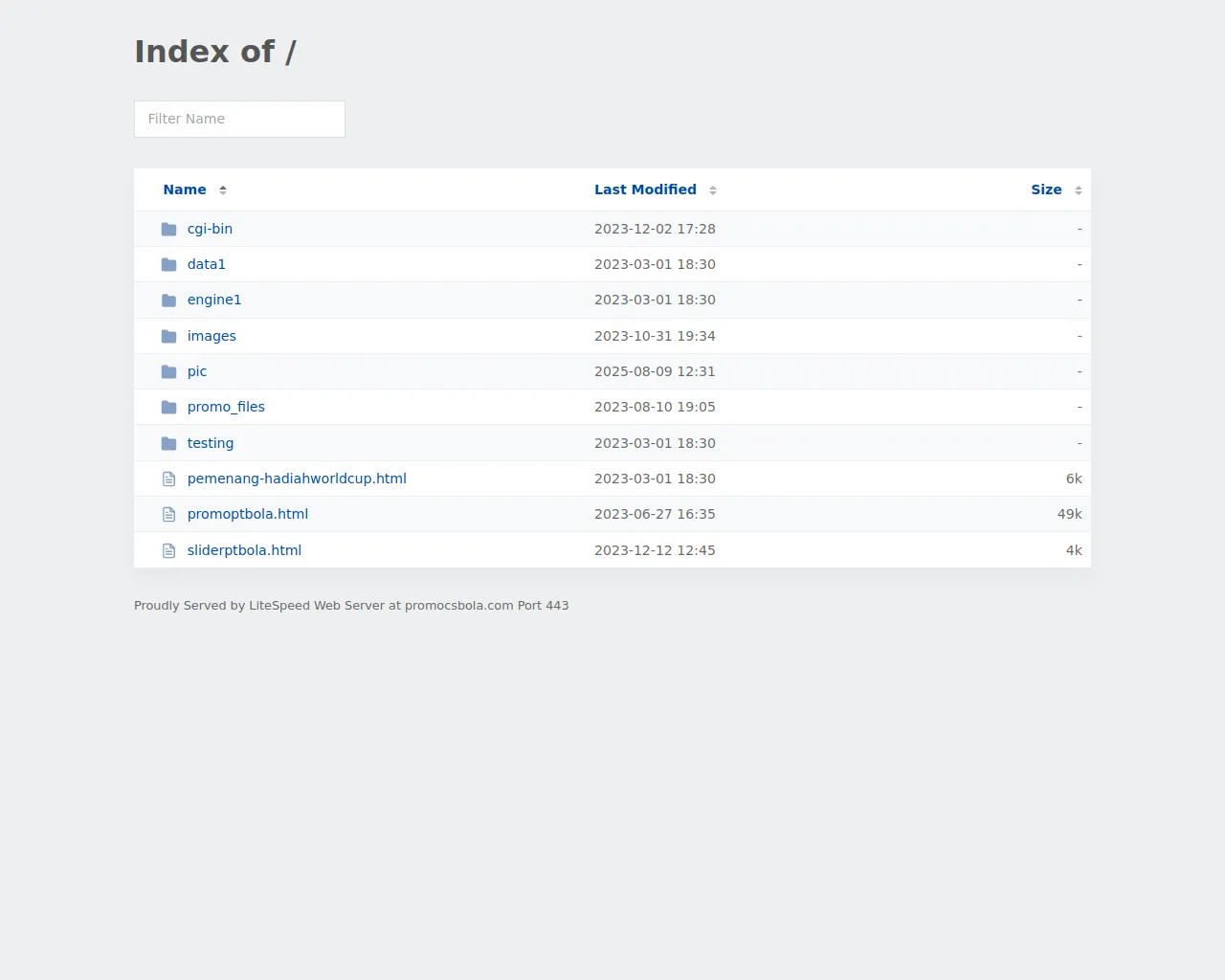Open the testing directory link
The width and height of the screenshot is (1225, 980).
click(211, 443)
